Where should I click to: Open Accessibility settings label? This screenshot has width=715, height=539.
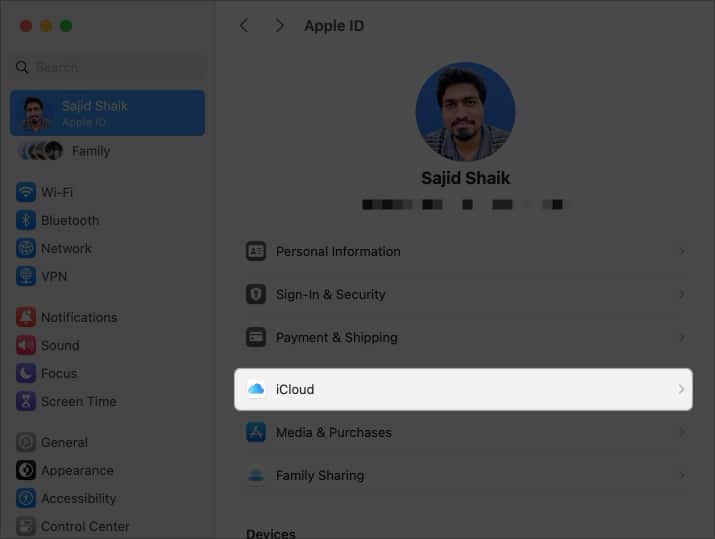(x=79, y=498)
